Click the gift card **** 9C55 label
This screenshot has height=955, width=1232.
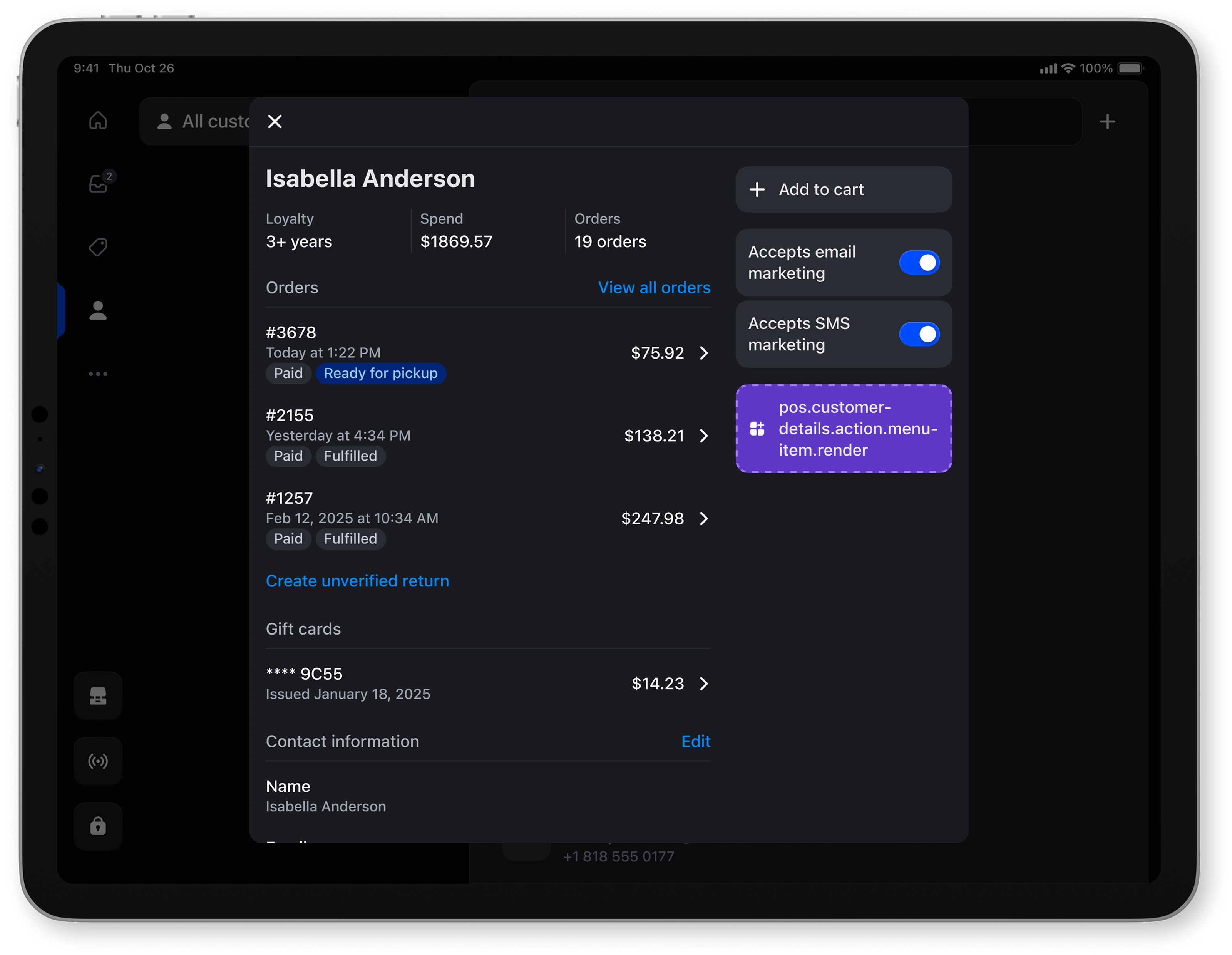click(x=304, y=674)
